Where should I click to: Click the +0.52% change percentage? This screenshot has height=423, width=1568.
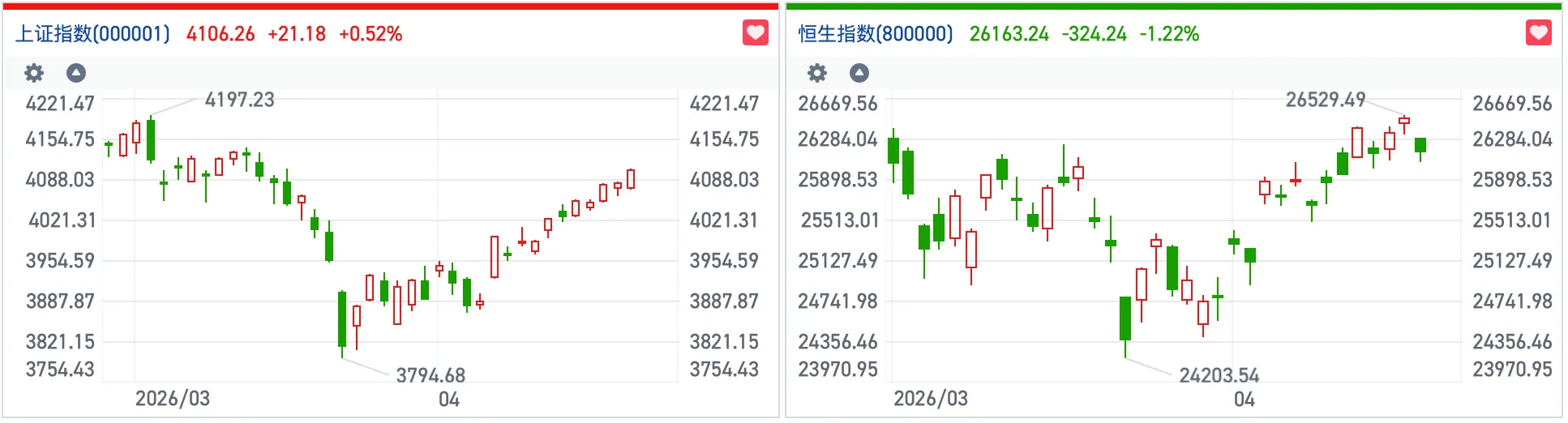point(371,34)
